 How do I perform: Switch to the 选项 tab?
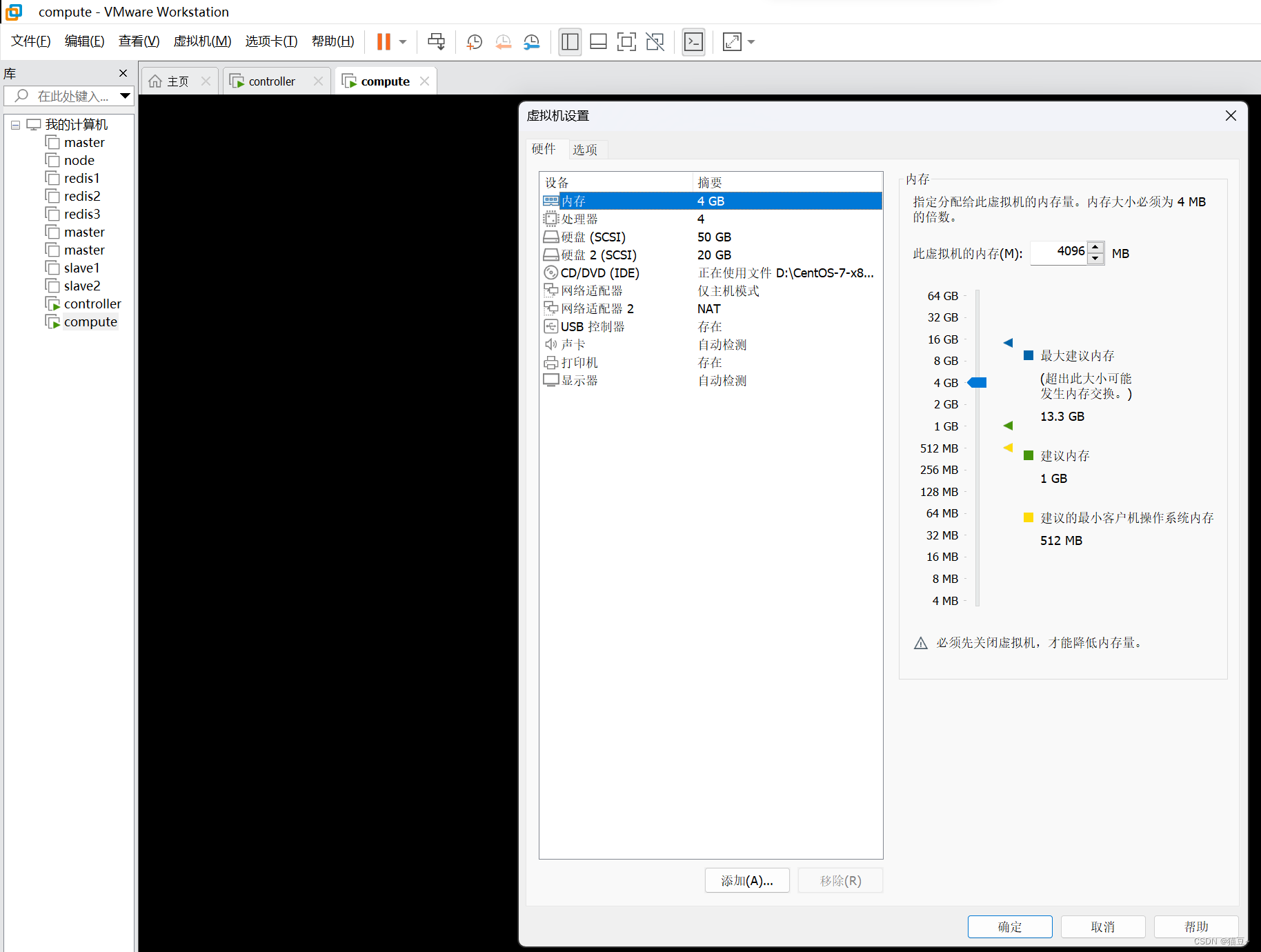point(586,149)
